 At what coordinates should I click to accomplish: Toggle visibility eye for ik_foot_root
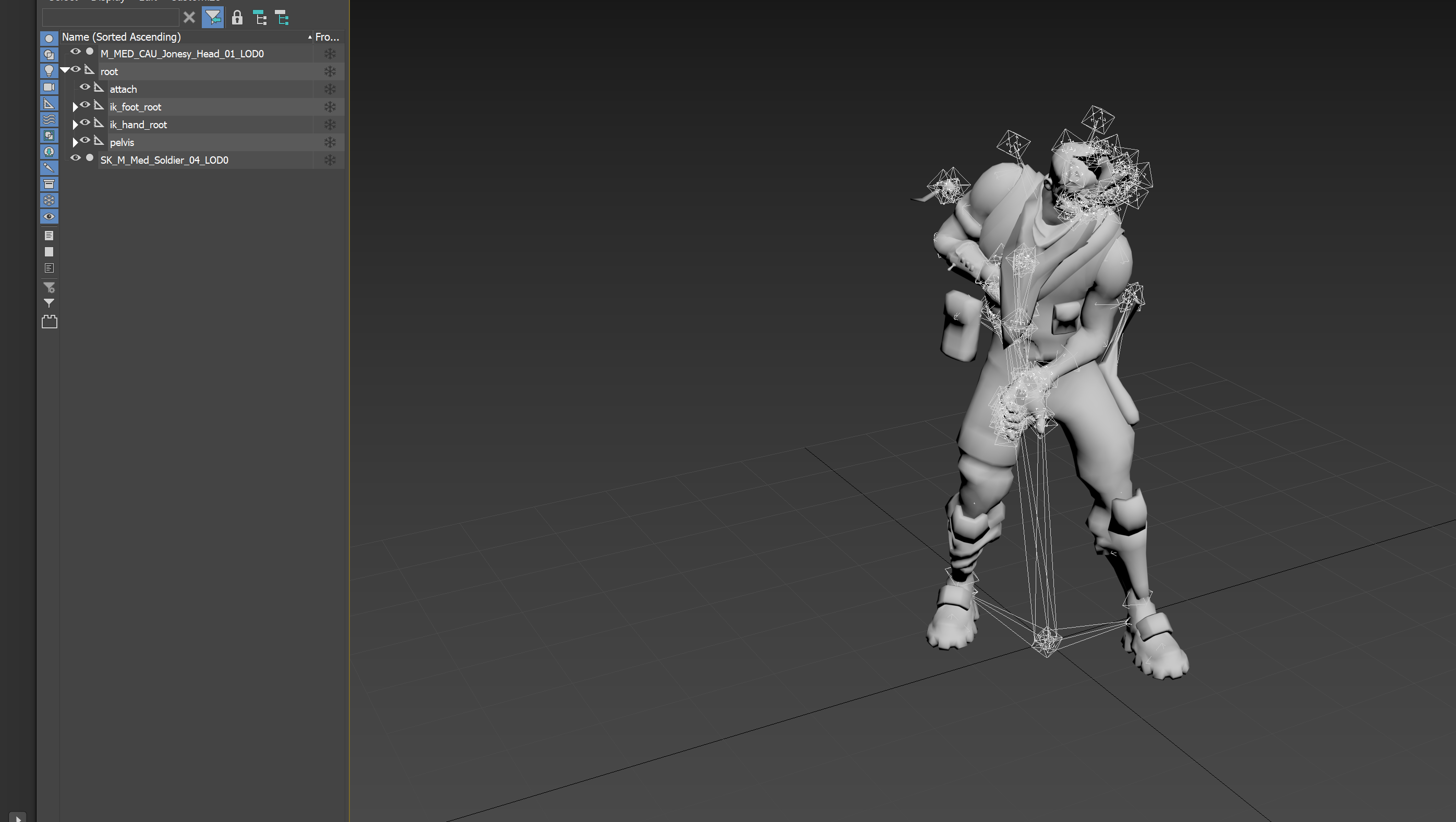click(x=85, y=105)
